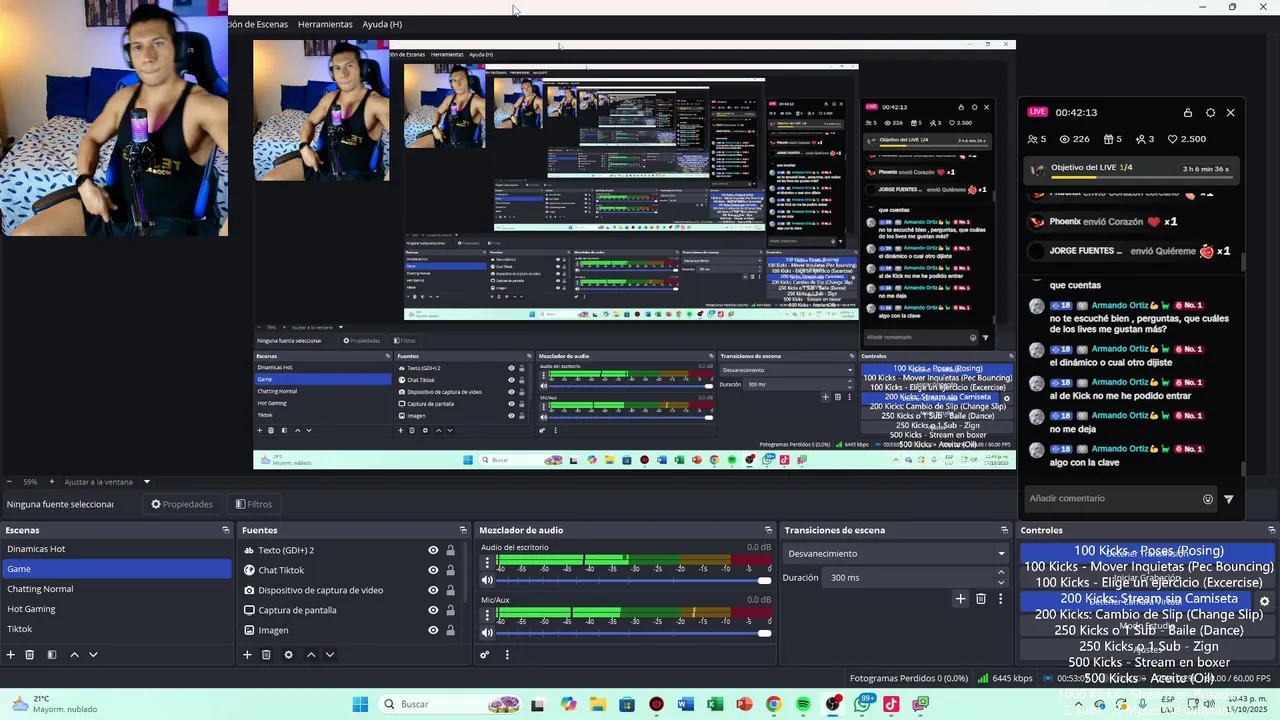Add a new source in Fuentes panel
This screenshot has width=1280, height=720.
[247, 655]
